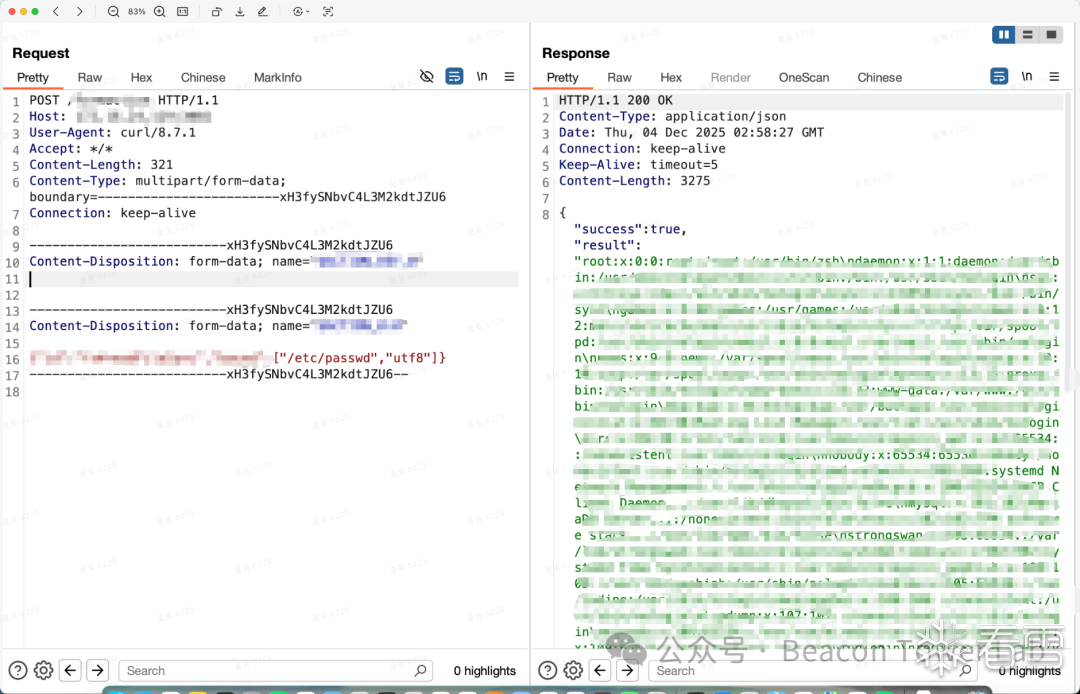Click the Request search magnifier icon

coord(421,670)
